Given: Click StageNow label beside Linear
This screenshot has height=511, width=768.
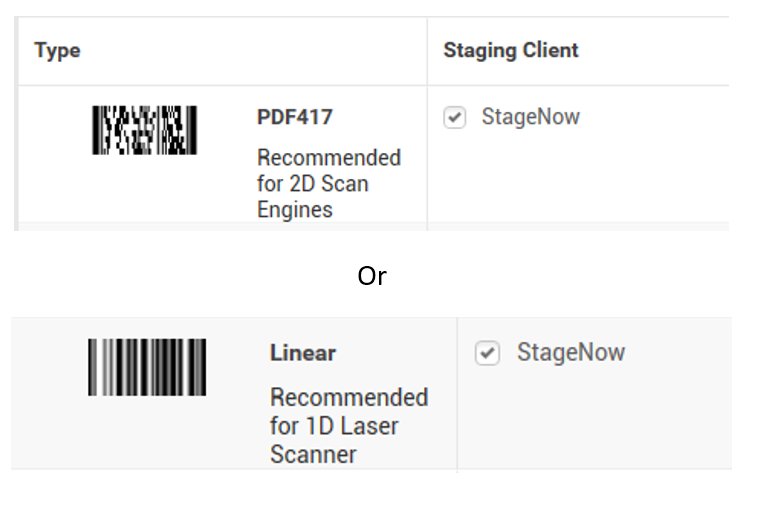Looking at the screenshot, I should (x=571, y=352).
